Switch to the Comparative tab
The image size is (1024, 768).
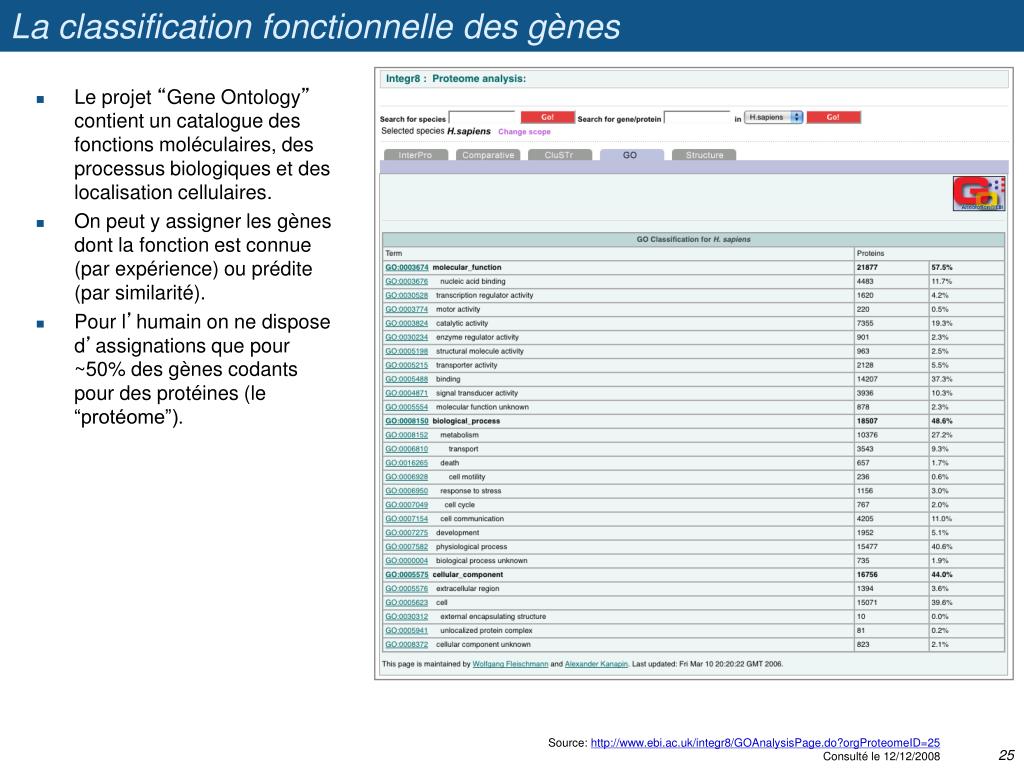488,155
